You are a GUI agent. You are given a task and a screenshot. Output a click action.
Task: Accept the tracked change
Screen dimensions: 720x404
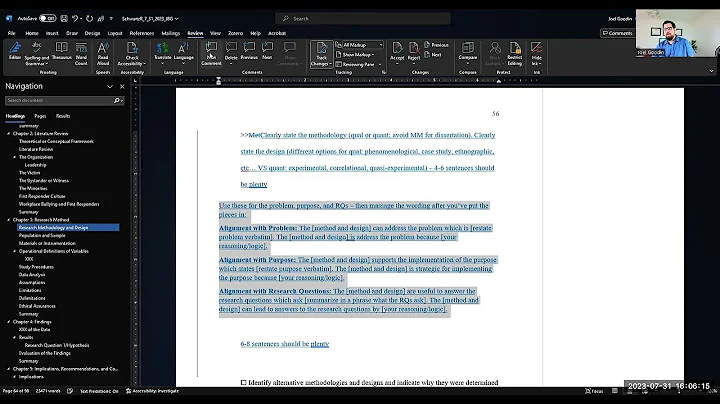tap(397, 53)
